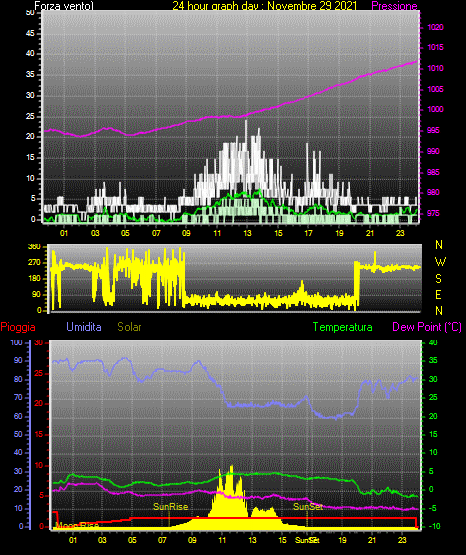
Task: Click wind speed axis value "45"
Action: pos(30,33)
